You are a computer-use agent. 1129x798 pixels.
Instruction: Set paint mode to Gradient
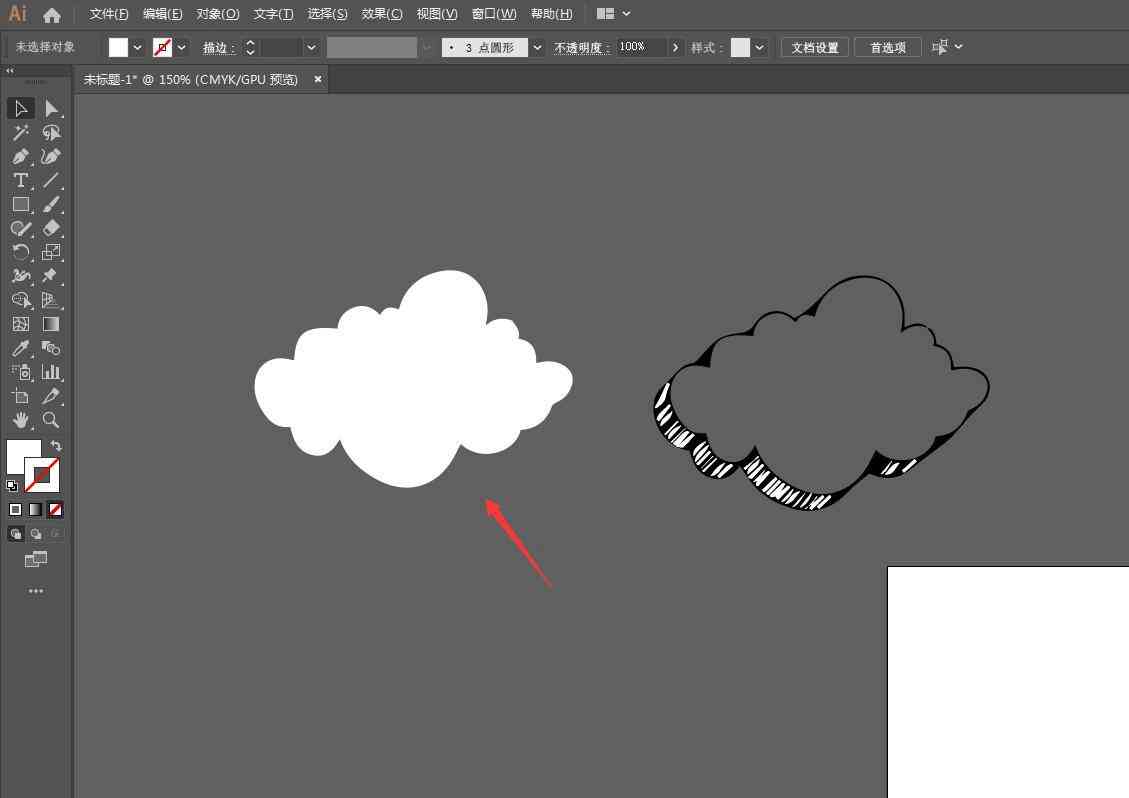[x=35, y=510]
